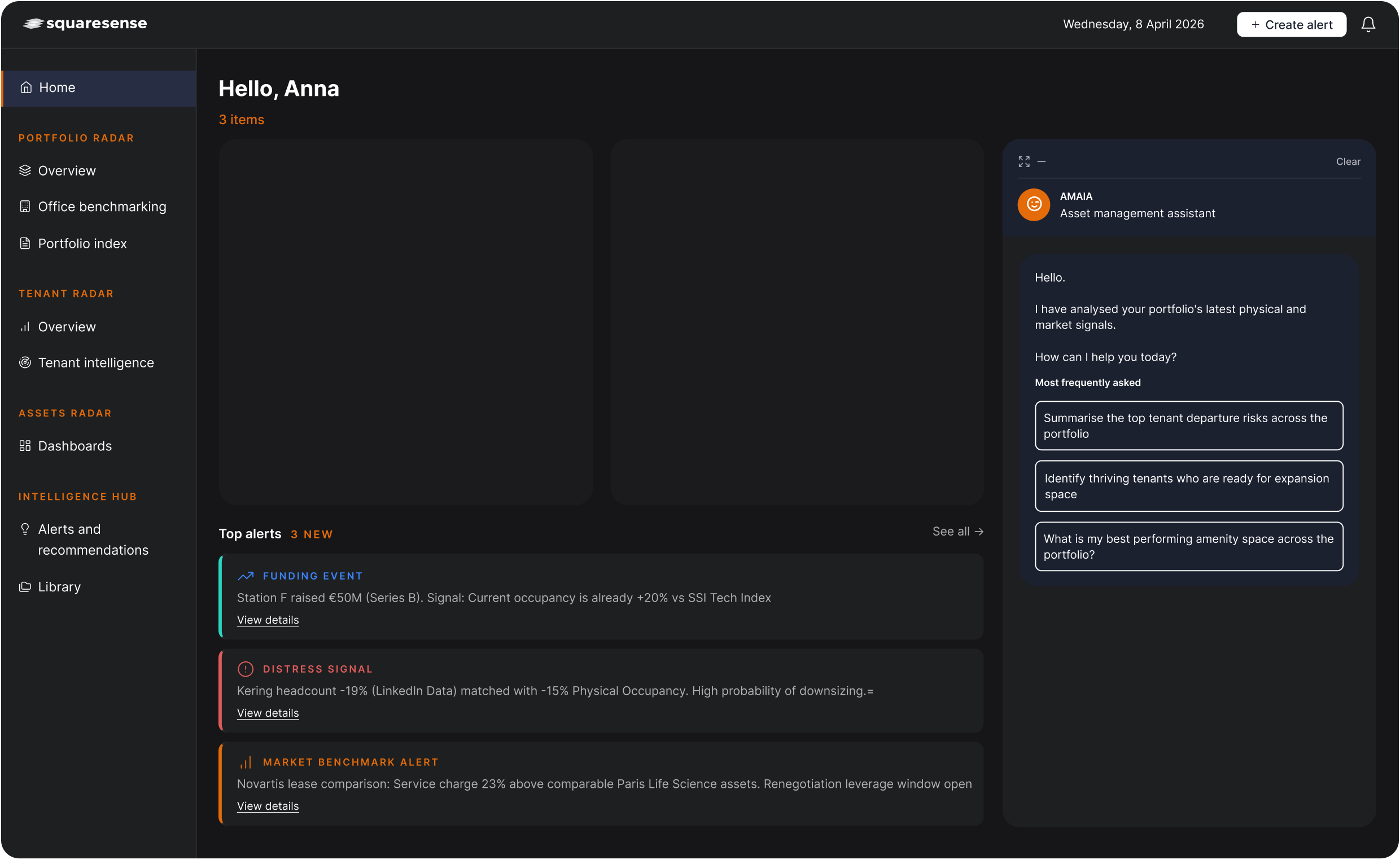Select the Portfolio Radar Overview layers icon

point(24,170)
